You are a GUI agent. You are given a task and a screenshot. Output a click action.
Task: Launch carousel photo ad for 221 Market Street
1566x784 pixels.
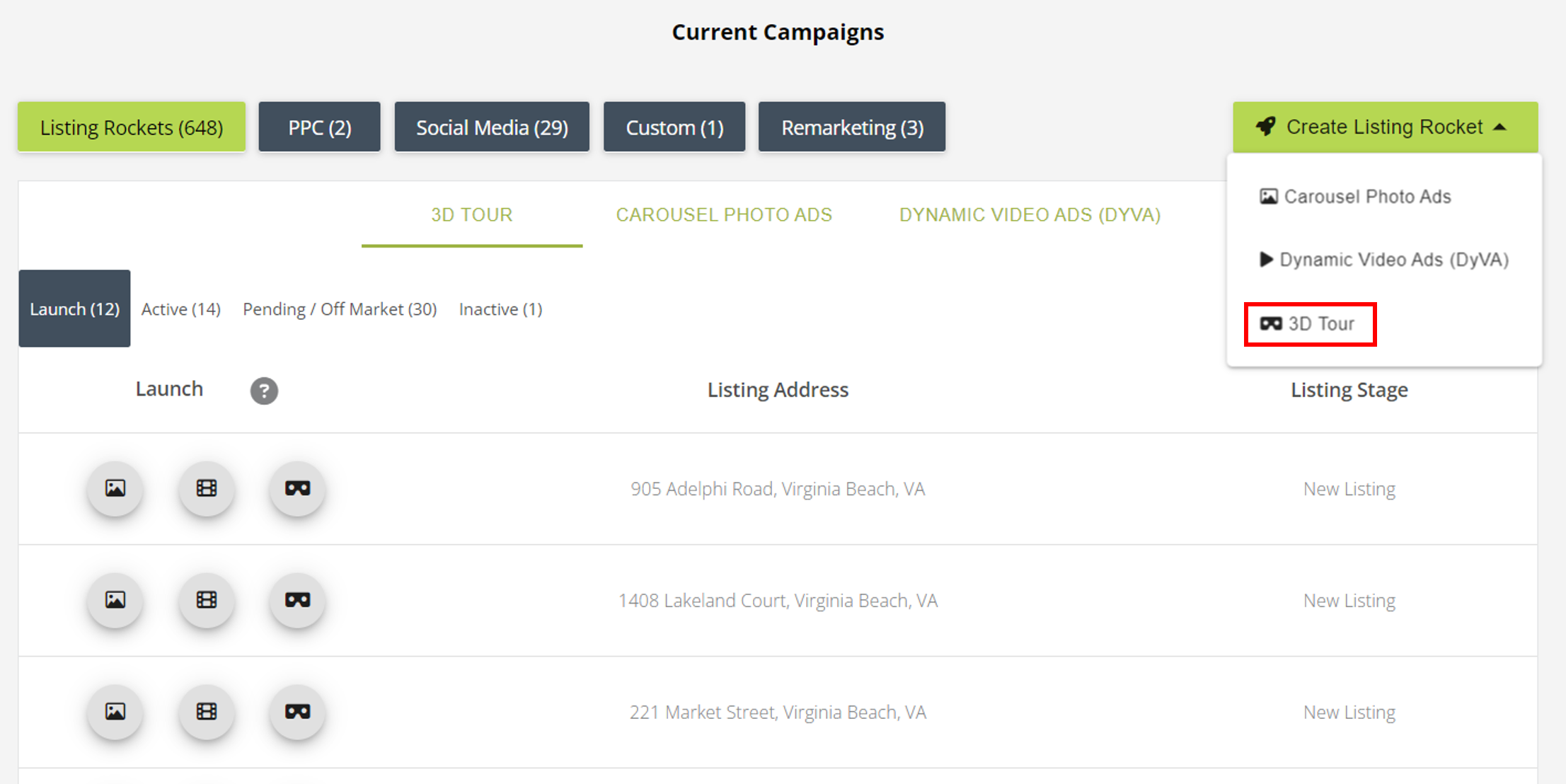(115, 712)
